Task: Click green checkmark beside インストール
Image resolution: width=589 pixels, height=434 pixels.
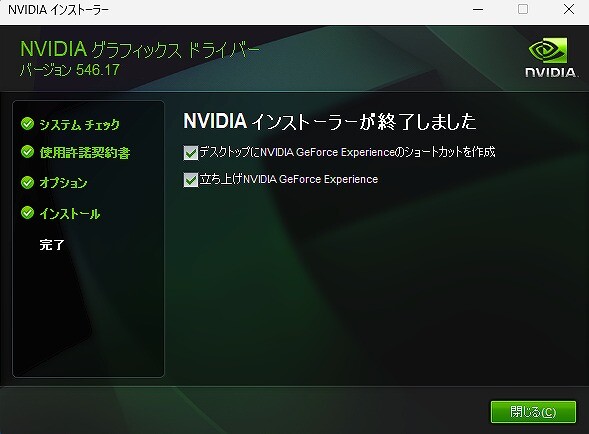Action: click(x=27, y=213)
